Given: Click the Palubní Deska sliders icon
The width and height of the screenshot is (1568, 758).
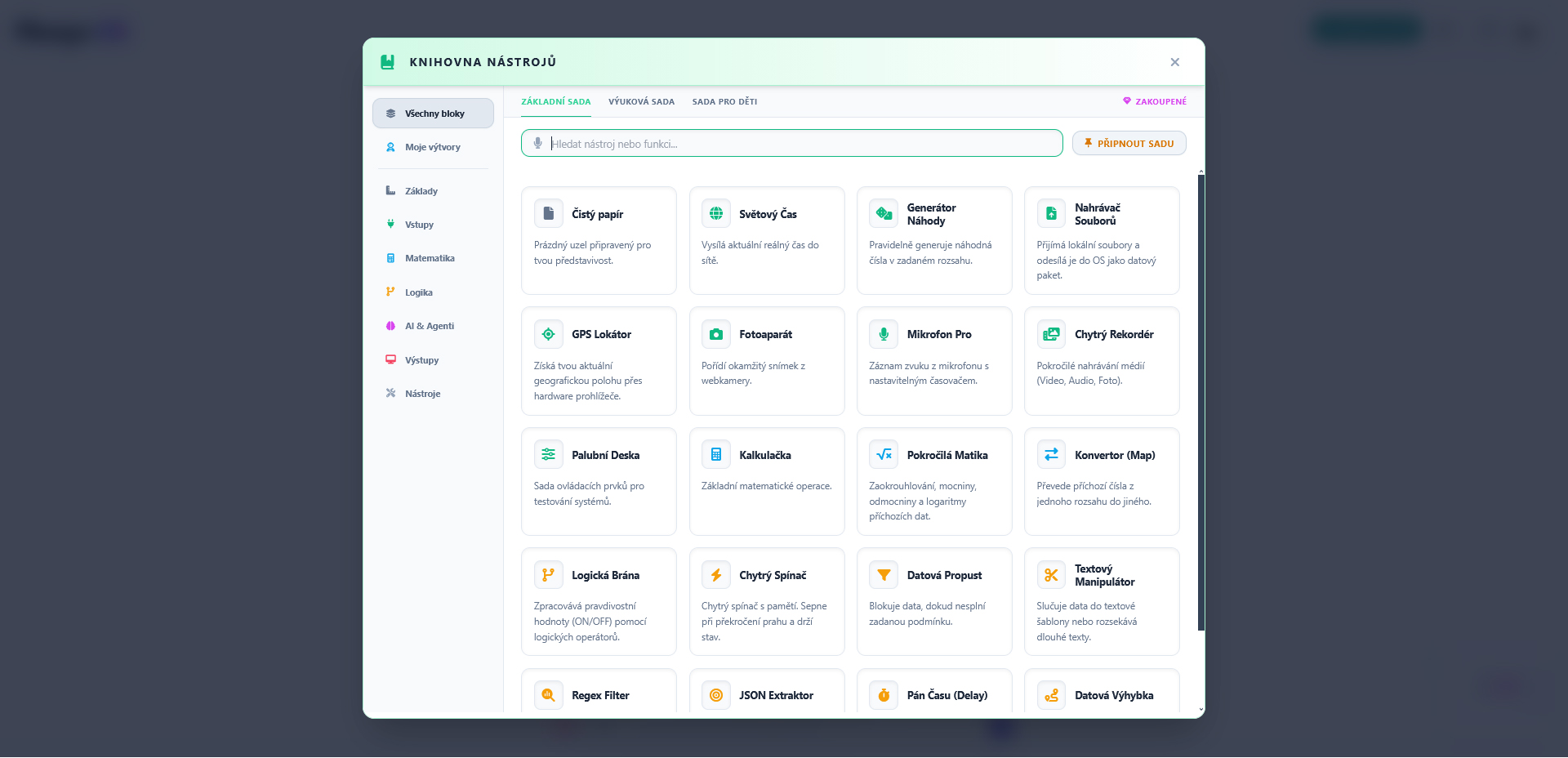Looking at the screenshot, I should (x=549, y=454).
